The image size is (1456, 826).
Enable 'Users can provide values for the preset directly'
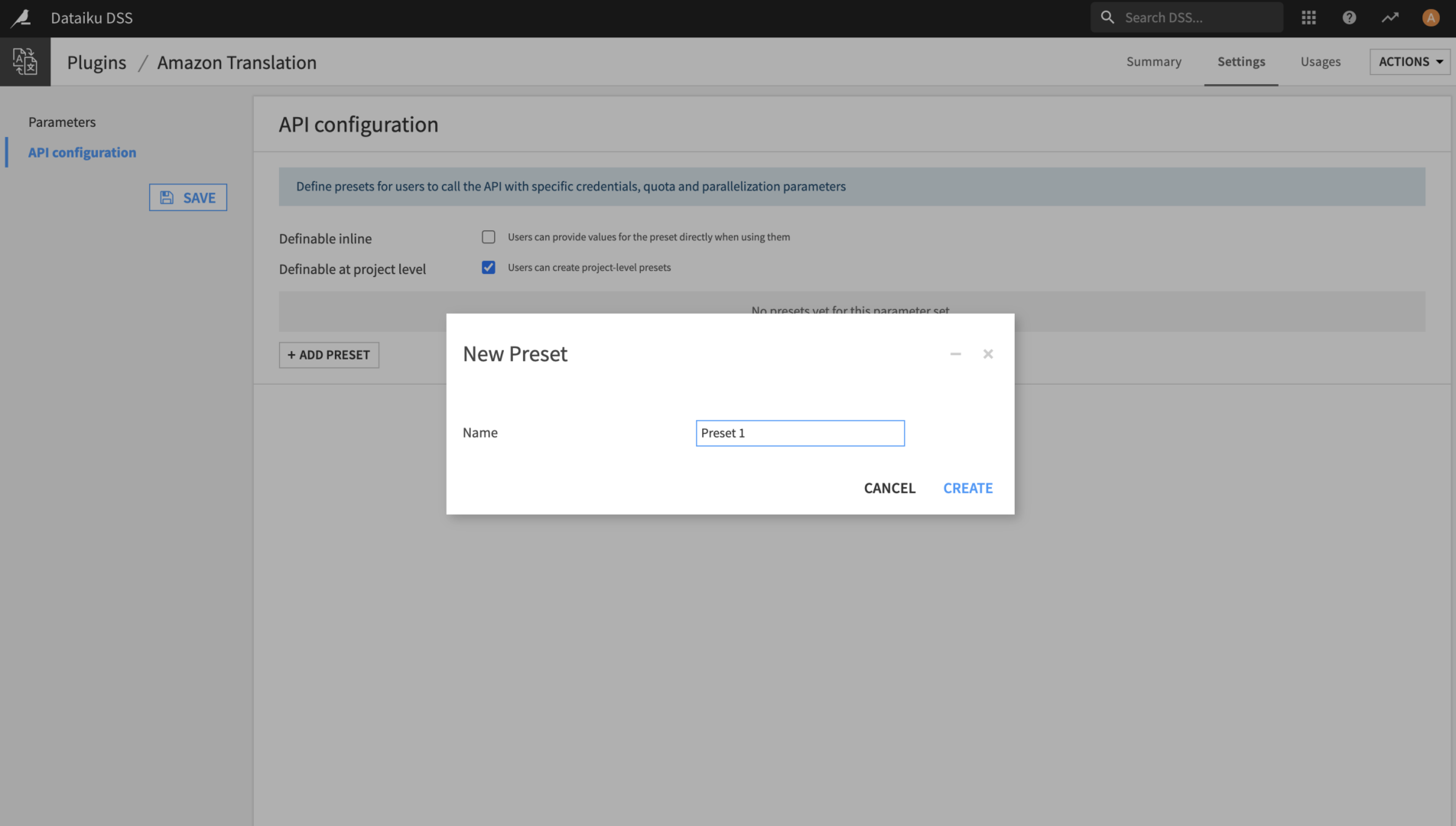[489, 236]
